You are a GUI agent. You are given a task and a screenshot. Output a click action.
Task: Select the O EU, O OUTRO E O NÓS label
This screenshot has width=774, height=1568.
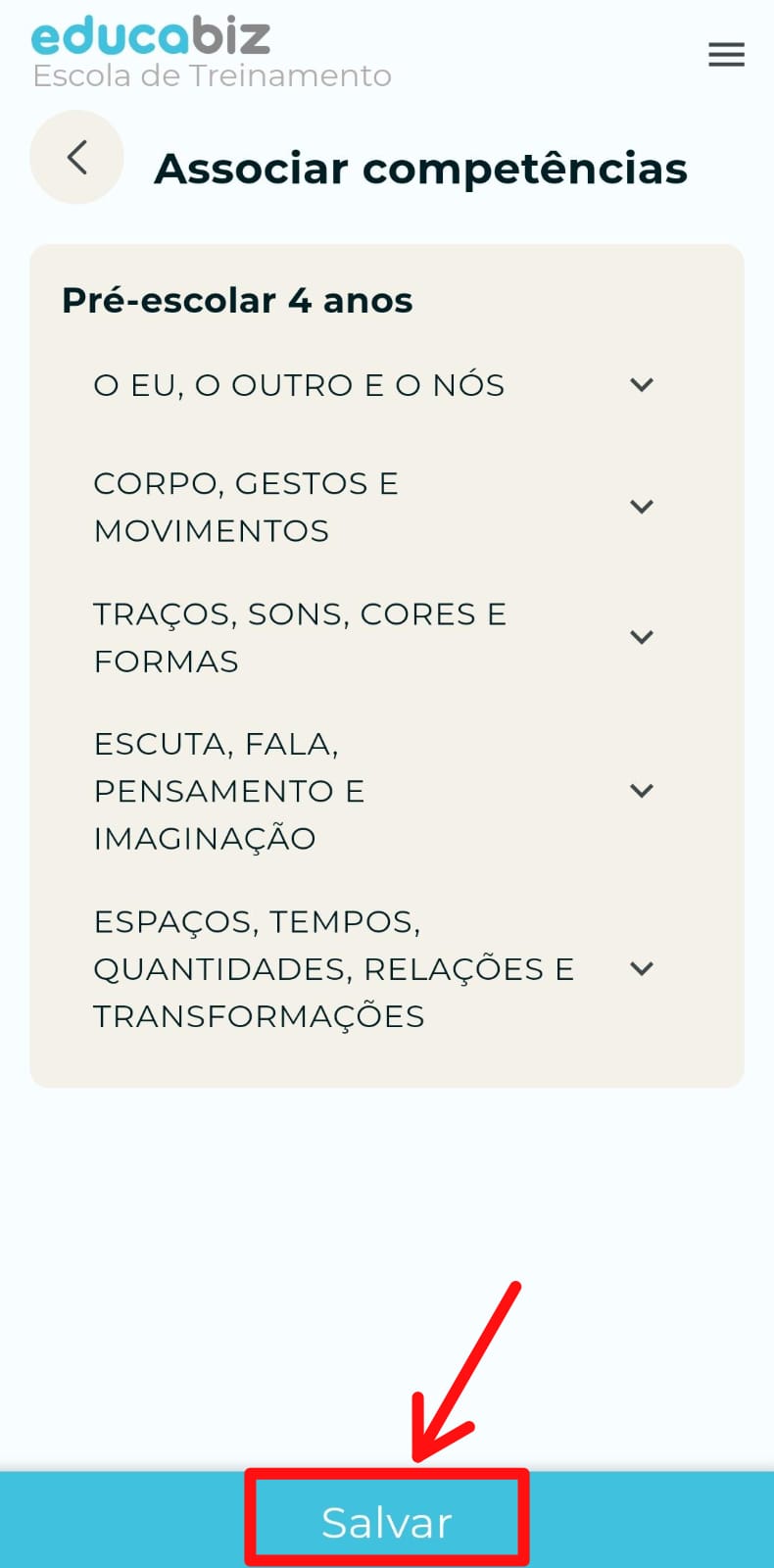tap(299, 385)
